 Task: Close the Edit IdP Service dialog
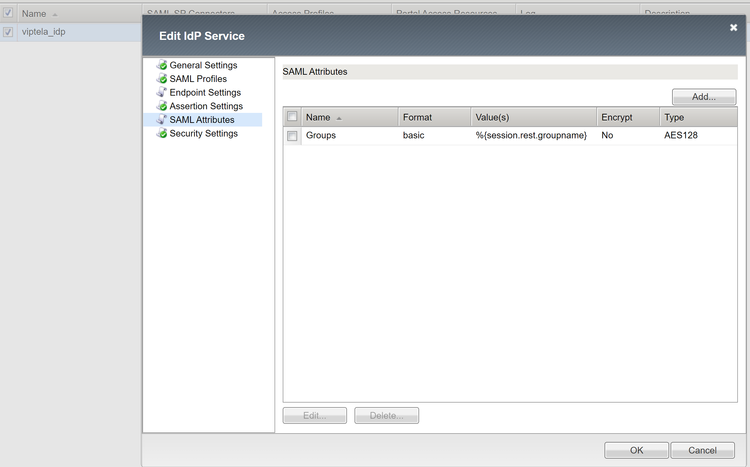[733, 28]
